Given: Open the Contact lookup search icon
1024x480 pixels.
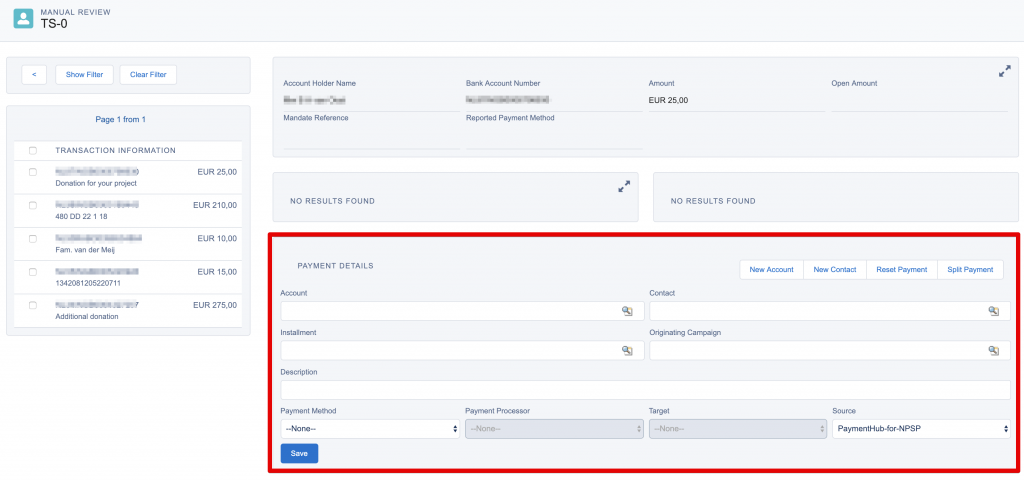Looking at the screenshot, I should (x=994, y=311).
